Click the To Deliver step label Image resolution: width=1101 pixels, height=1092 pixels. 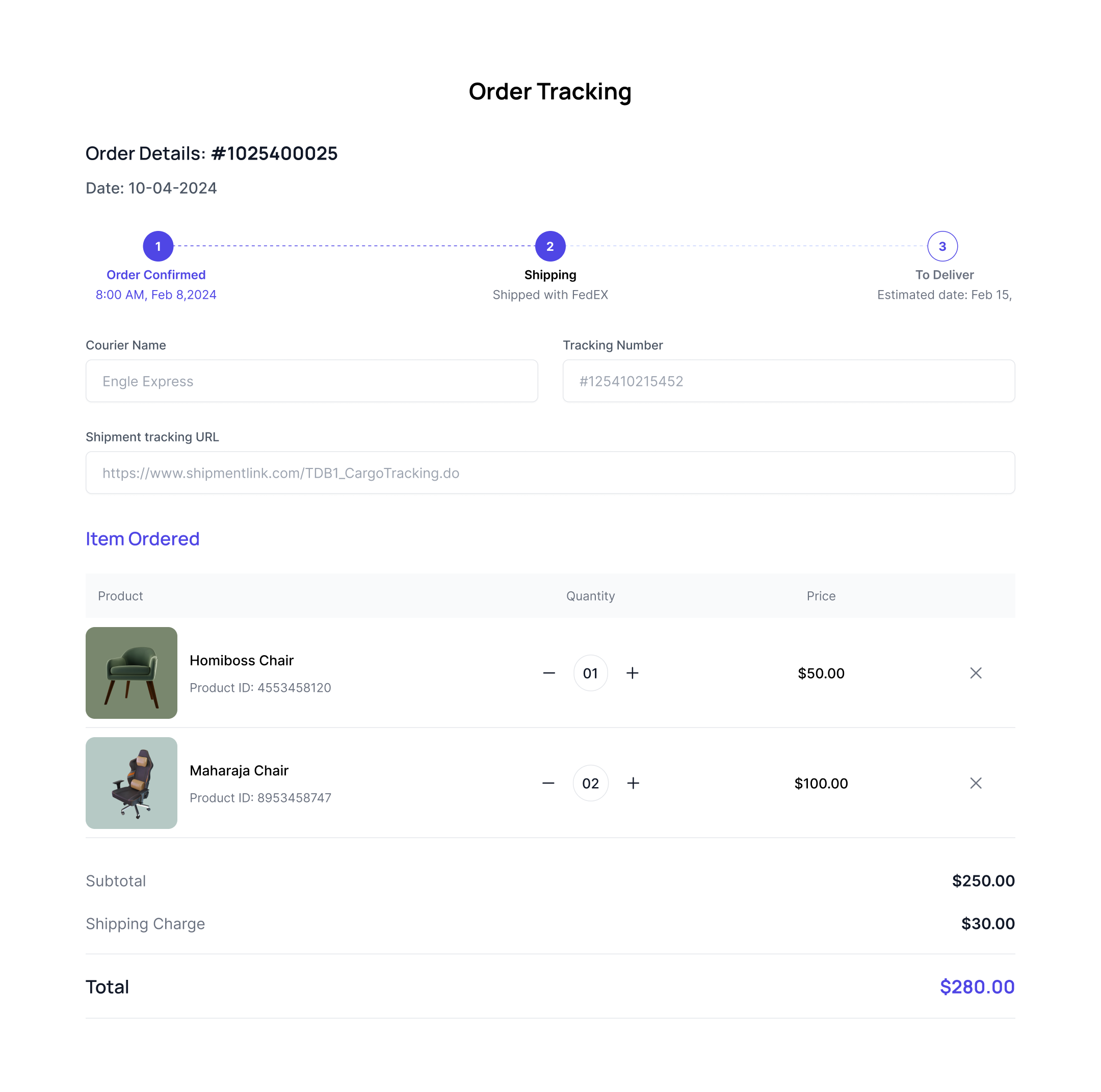pos(943,275)
